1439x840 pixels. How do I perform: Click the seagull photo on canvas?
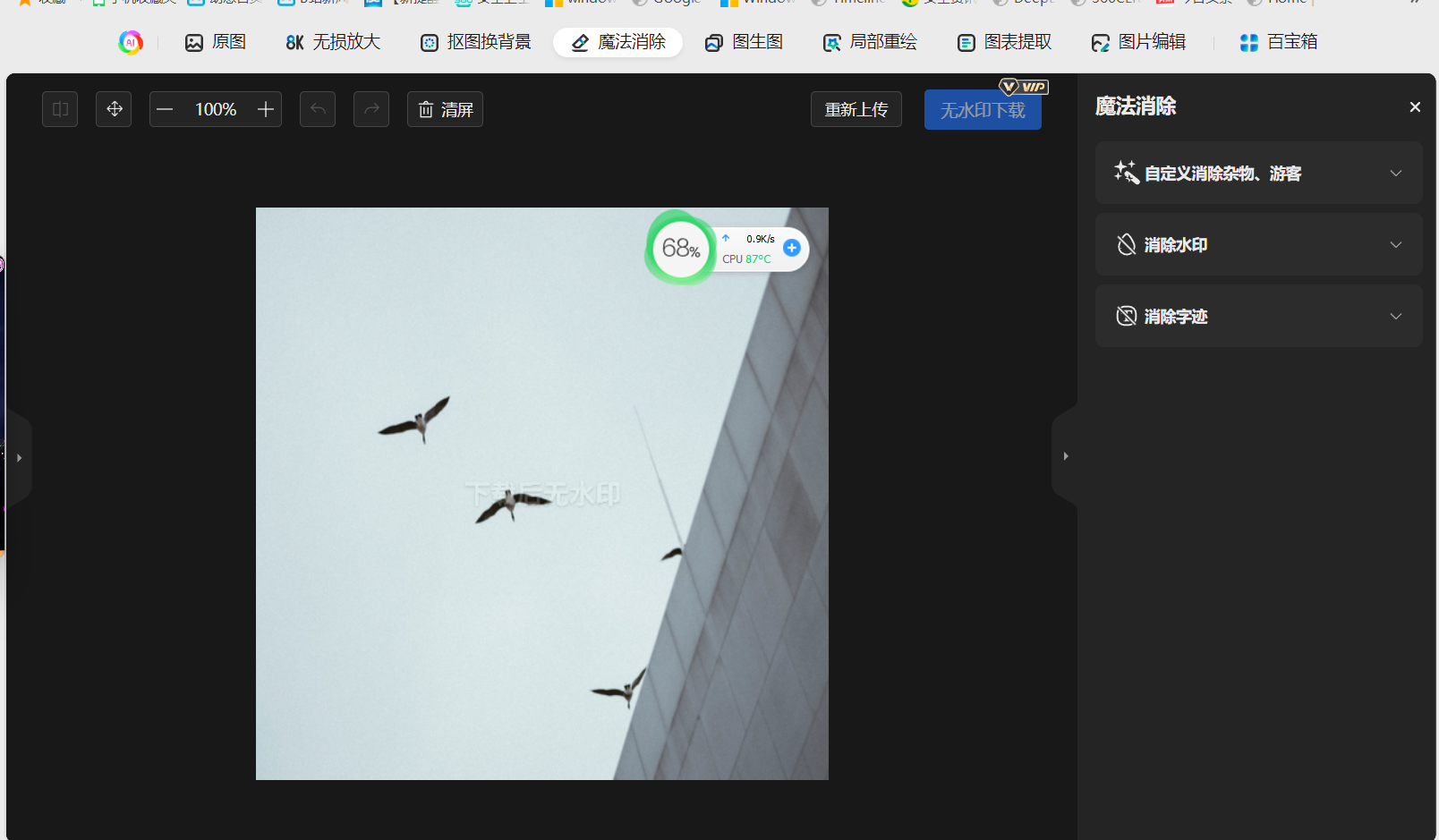pyautogui.click(x=542, y=494)
